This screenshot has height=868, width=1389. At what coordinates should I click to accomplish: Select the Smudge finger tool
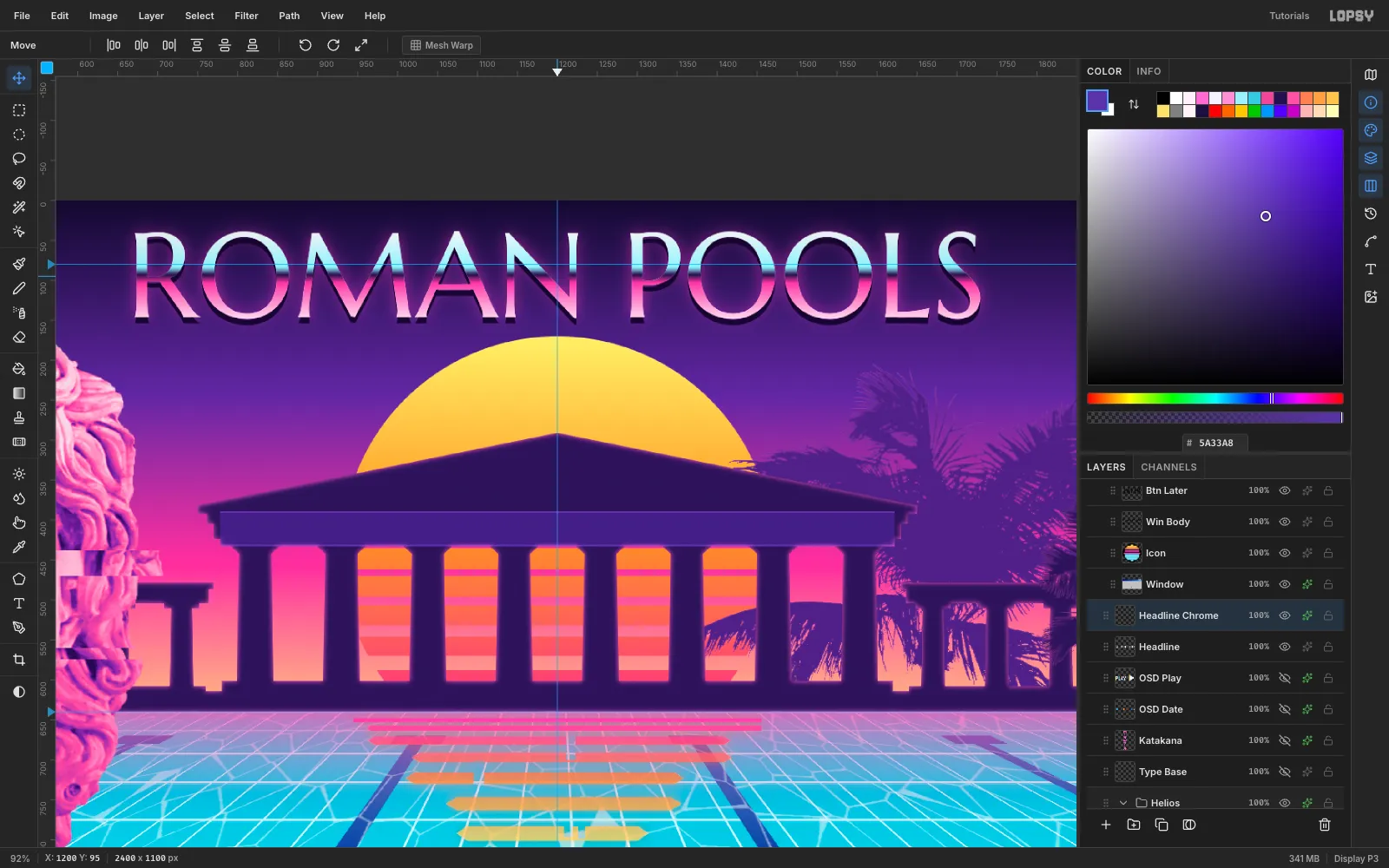[19, 523]
